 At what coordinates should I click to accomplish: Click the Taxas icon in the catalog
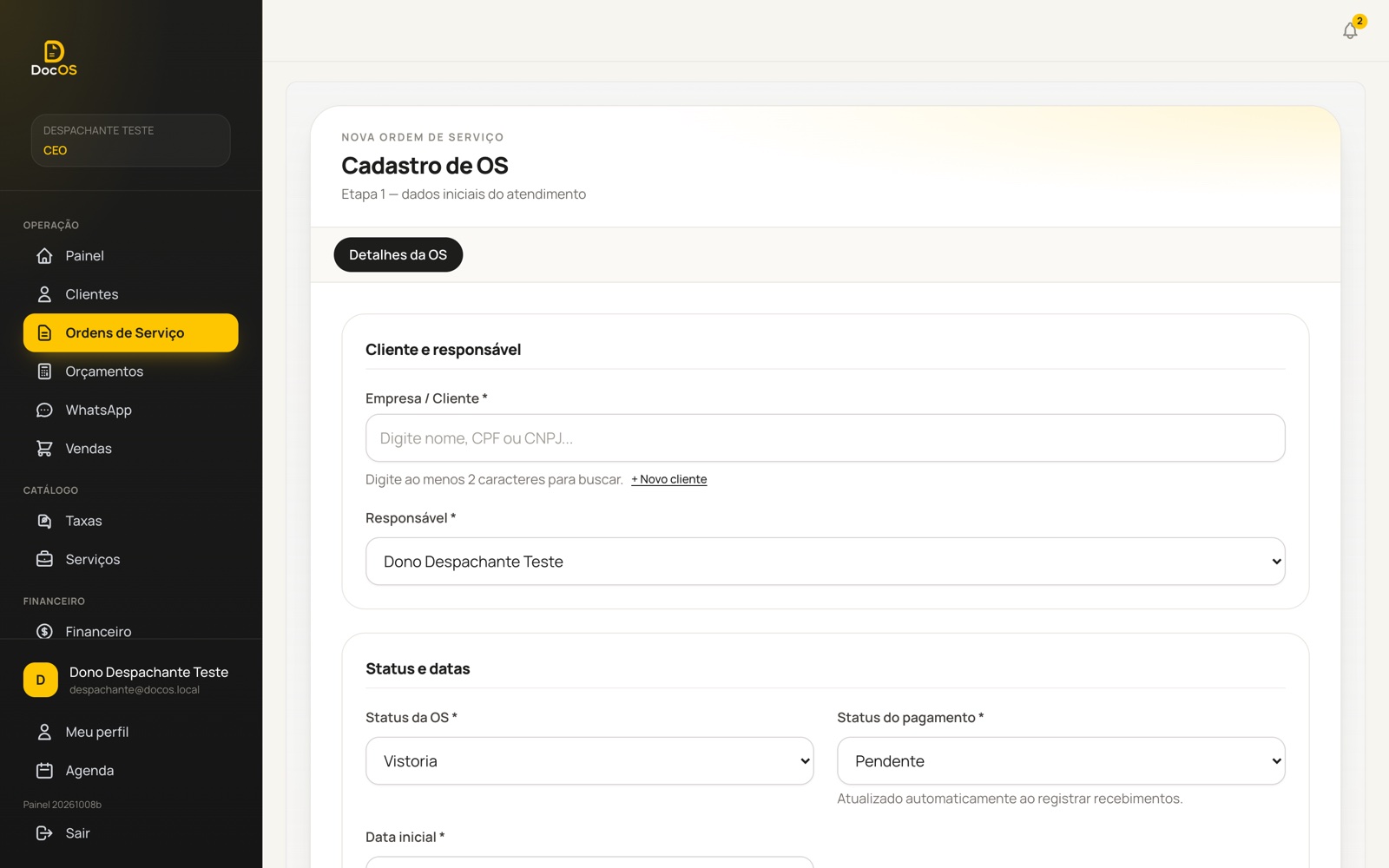point(44,521)
